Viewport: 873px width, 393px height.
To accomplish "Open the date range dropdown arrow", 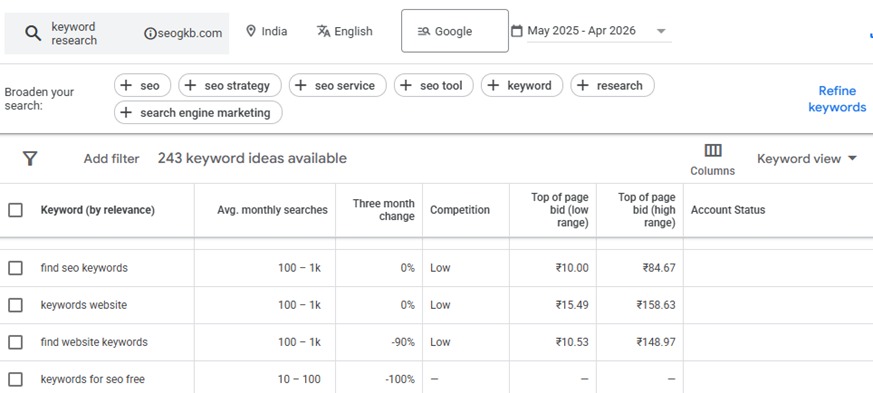I will point(661,31).
